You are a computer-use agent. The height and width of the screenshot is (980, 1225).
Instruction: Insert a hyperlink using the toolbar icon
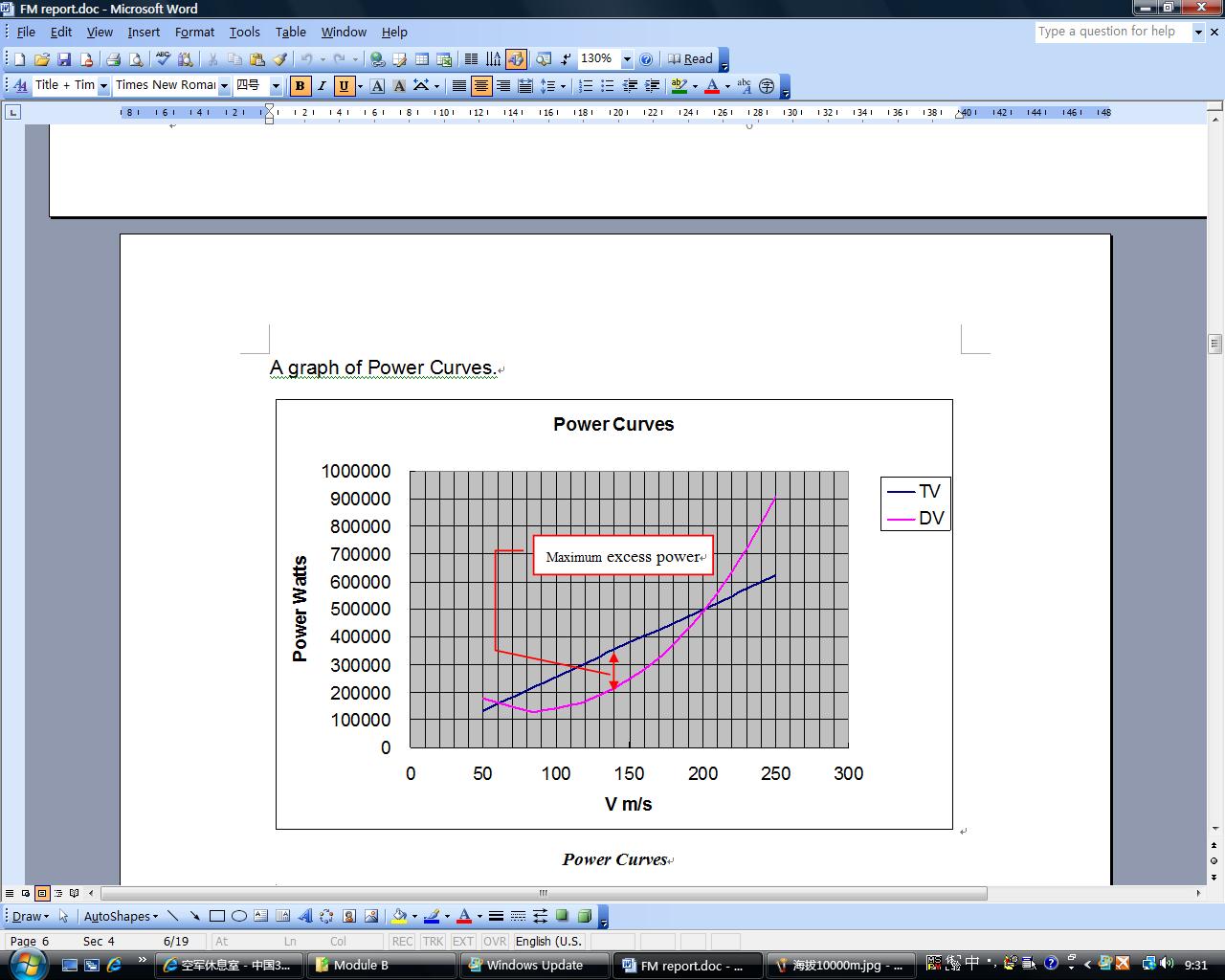click(377, 59)
